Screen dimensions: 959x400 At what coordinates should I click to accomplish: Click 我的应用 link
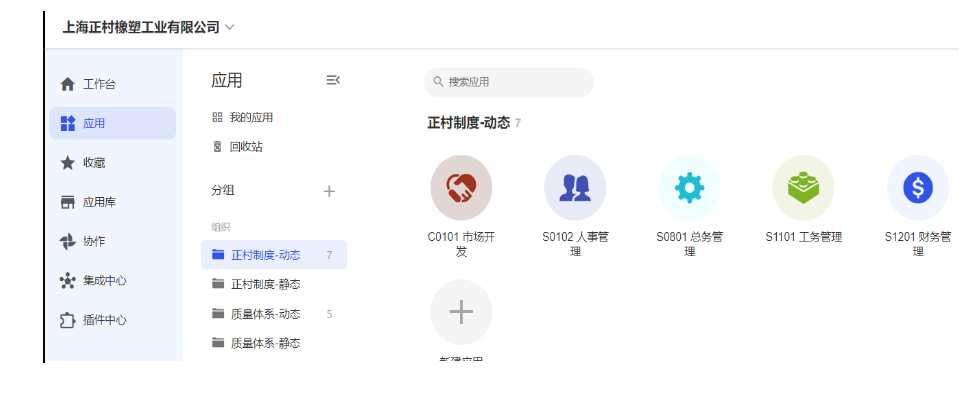(250, 117)
